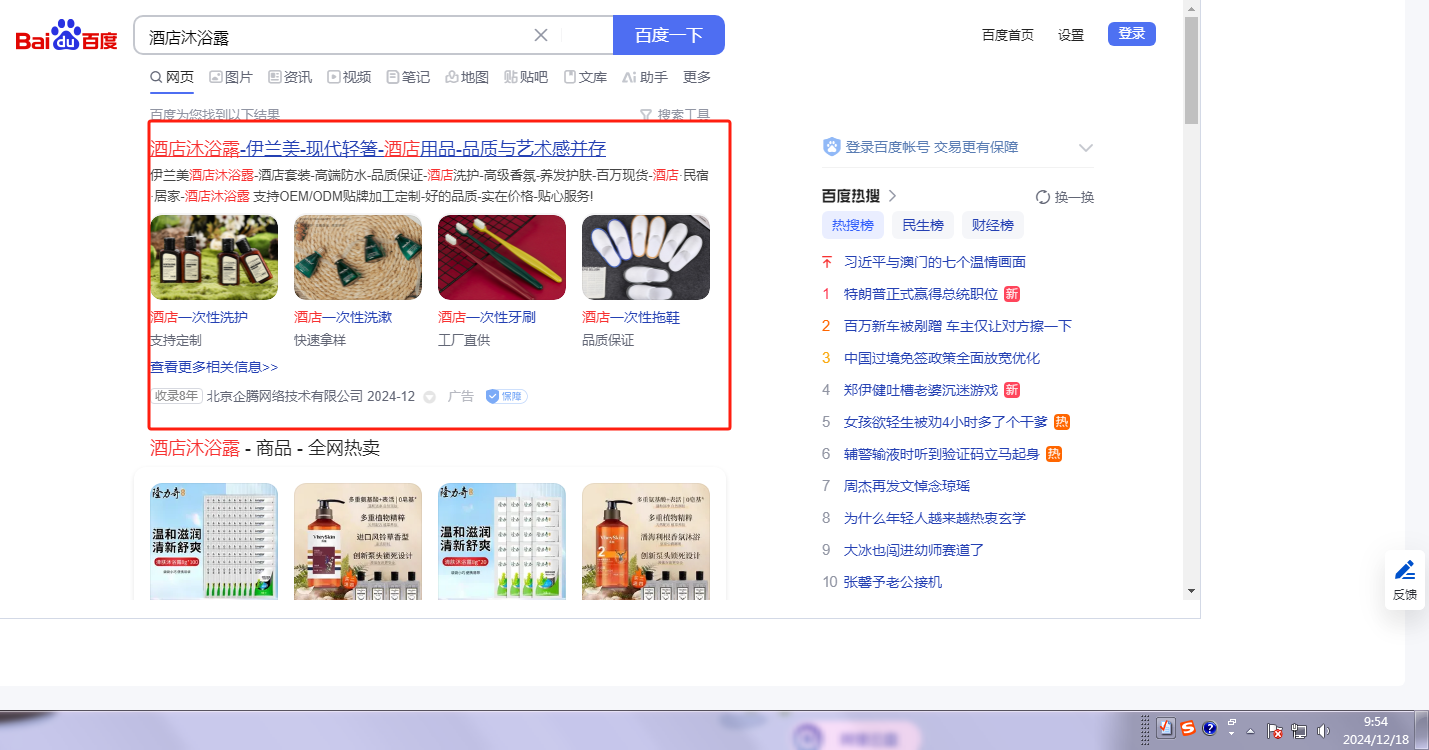Click the Baidu logo

click(66, 36)
